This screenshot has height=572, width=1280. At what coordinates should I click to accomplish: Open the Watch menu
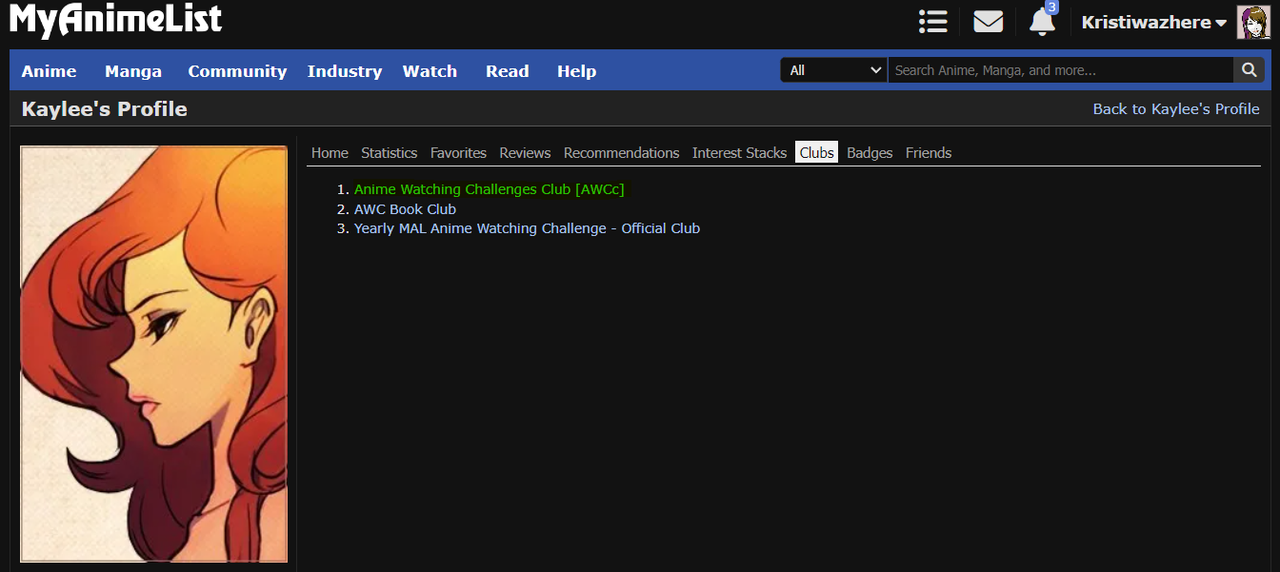pyautogui.click(x=430, y=71)
